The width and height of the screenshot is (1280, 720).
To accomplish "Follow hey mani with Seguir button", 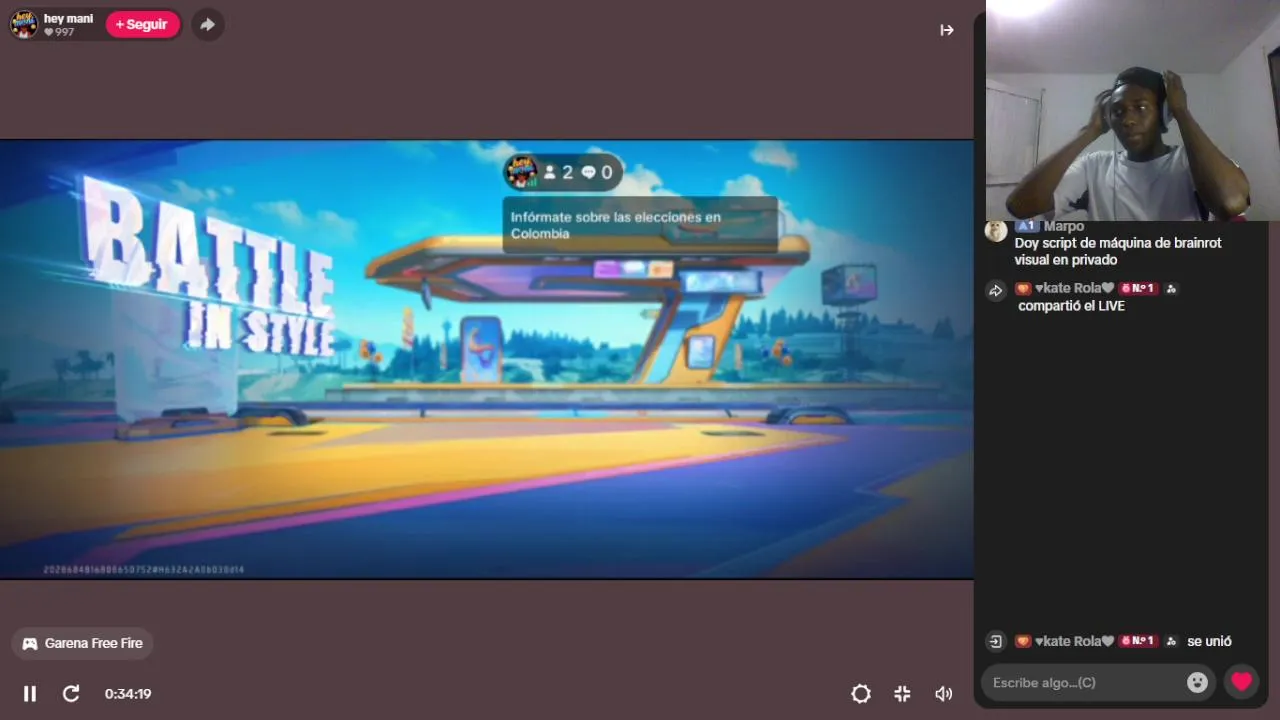I will 142,24.
